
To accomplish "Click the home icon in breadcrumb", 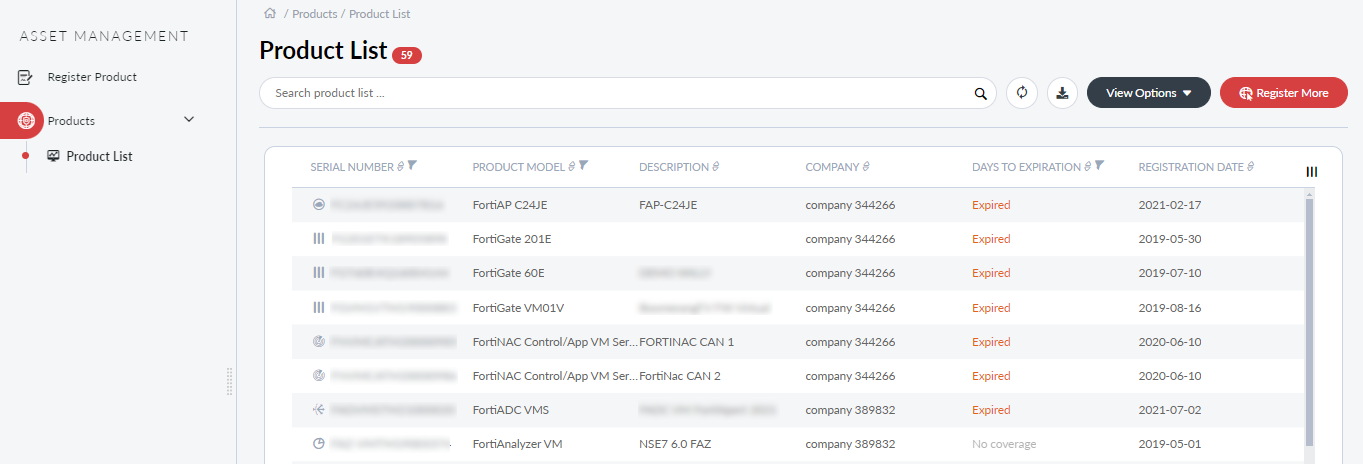I will pyautogui.click(x=269, y=14).
